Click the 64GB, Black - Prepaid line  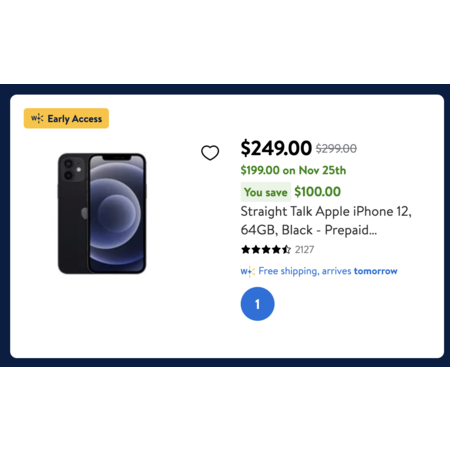tap(309, 230)
